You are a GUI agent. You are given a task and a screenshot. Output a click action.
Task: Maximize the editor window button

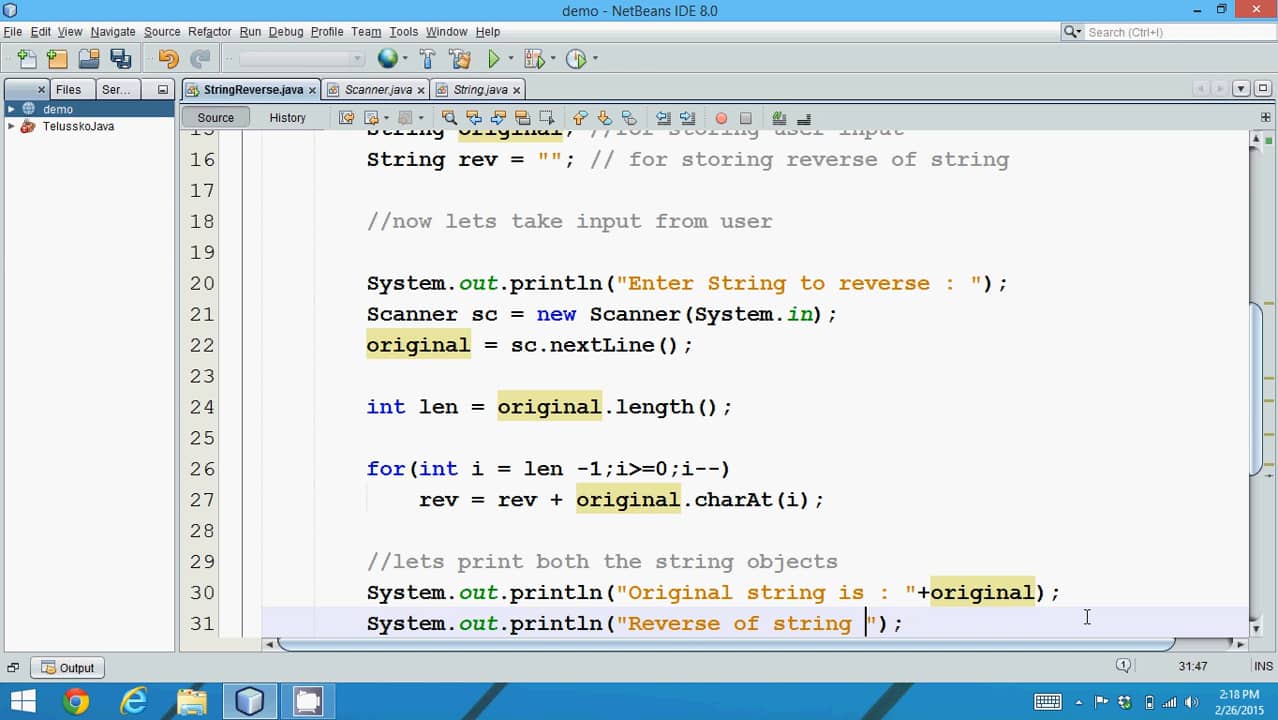click(x=1263, y=89)
